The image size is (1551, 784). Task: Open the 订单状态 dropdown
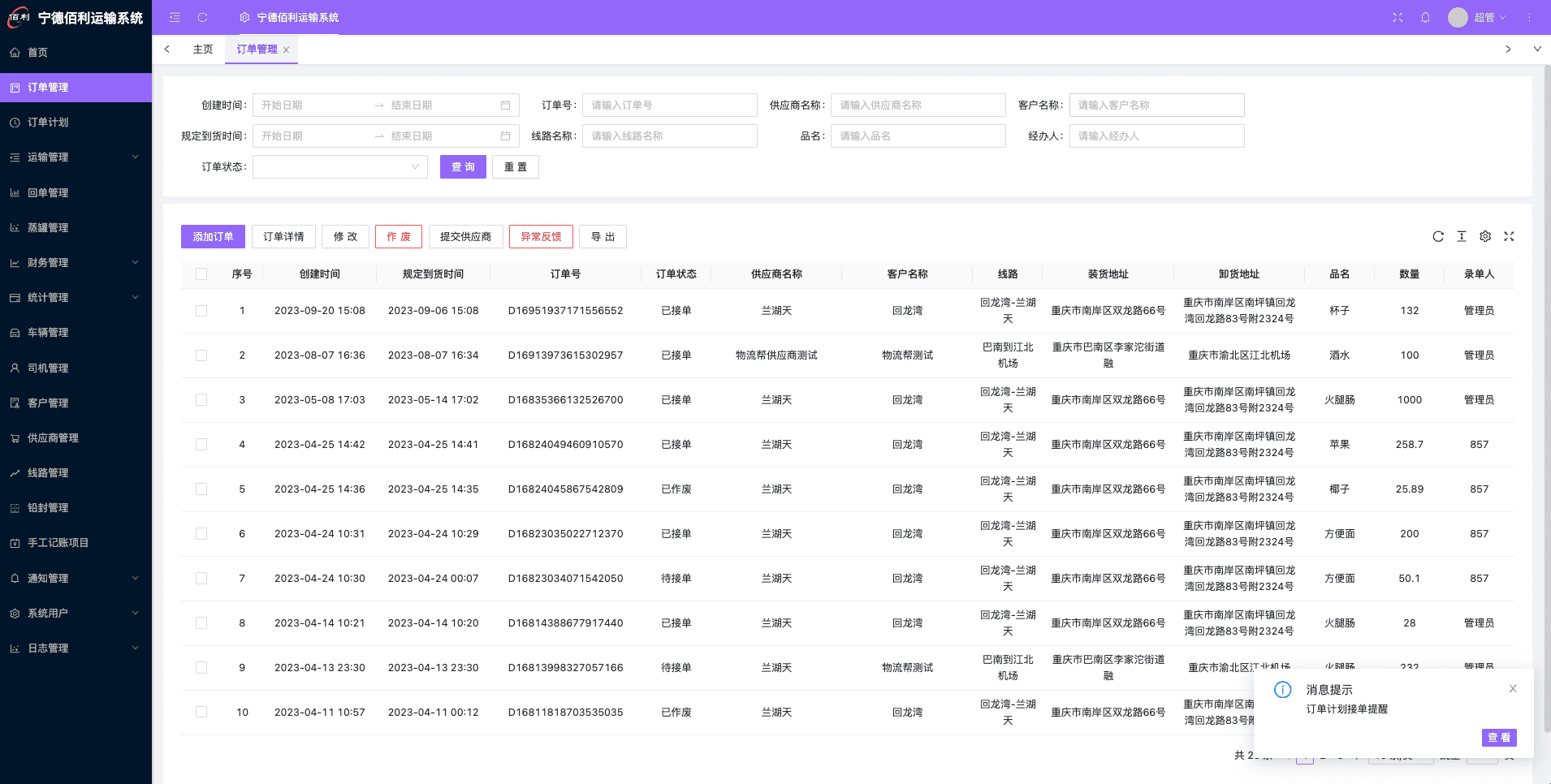[340, 166]
